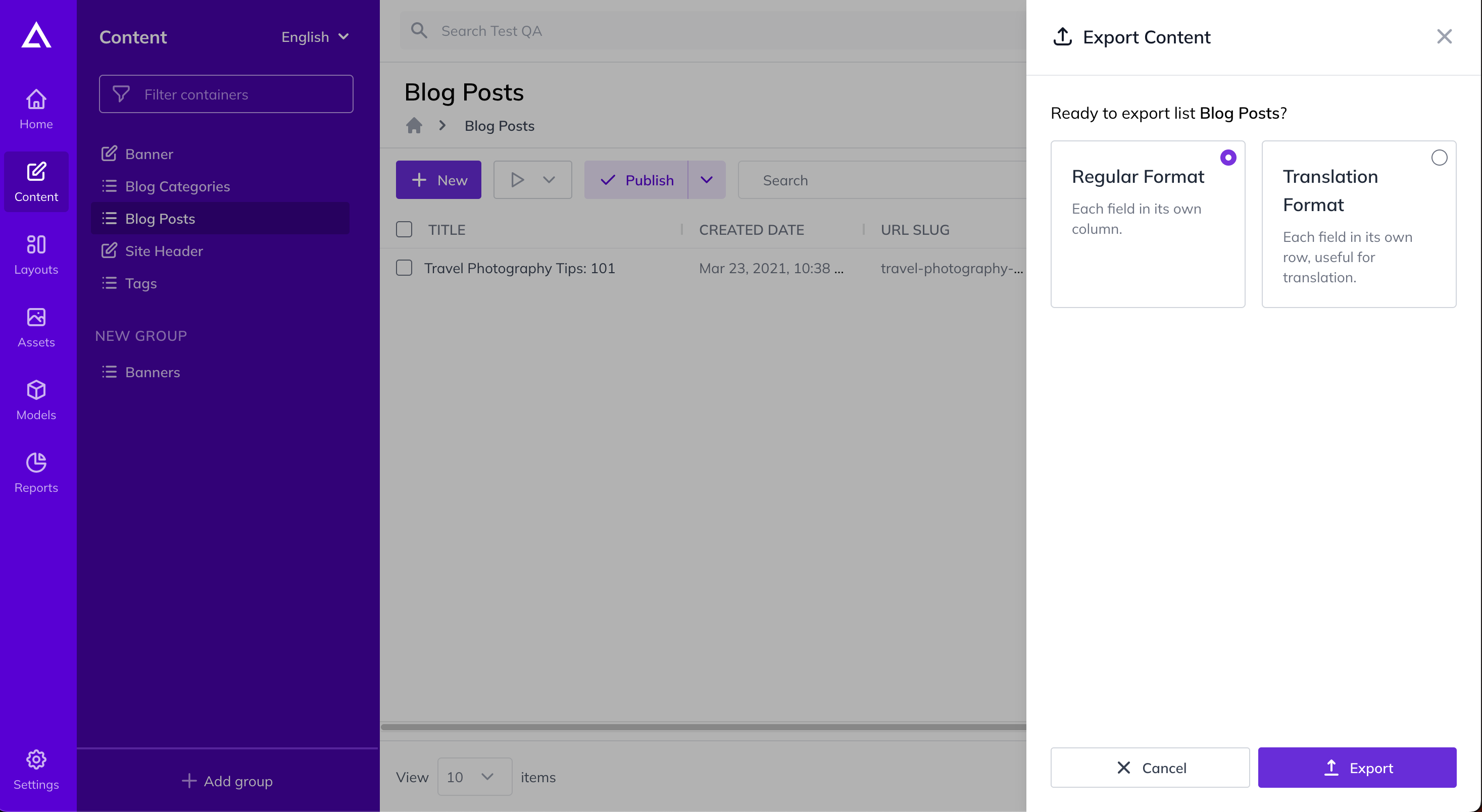Open the Tags list
Viewport: 1482px width, 812px height.
coord(220,283)
